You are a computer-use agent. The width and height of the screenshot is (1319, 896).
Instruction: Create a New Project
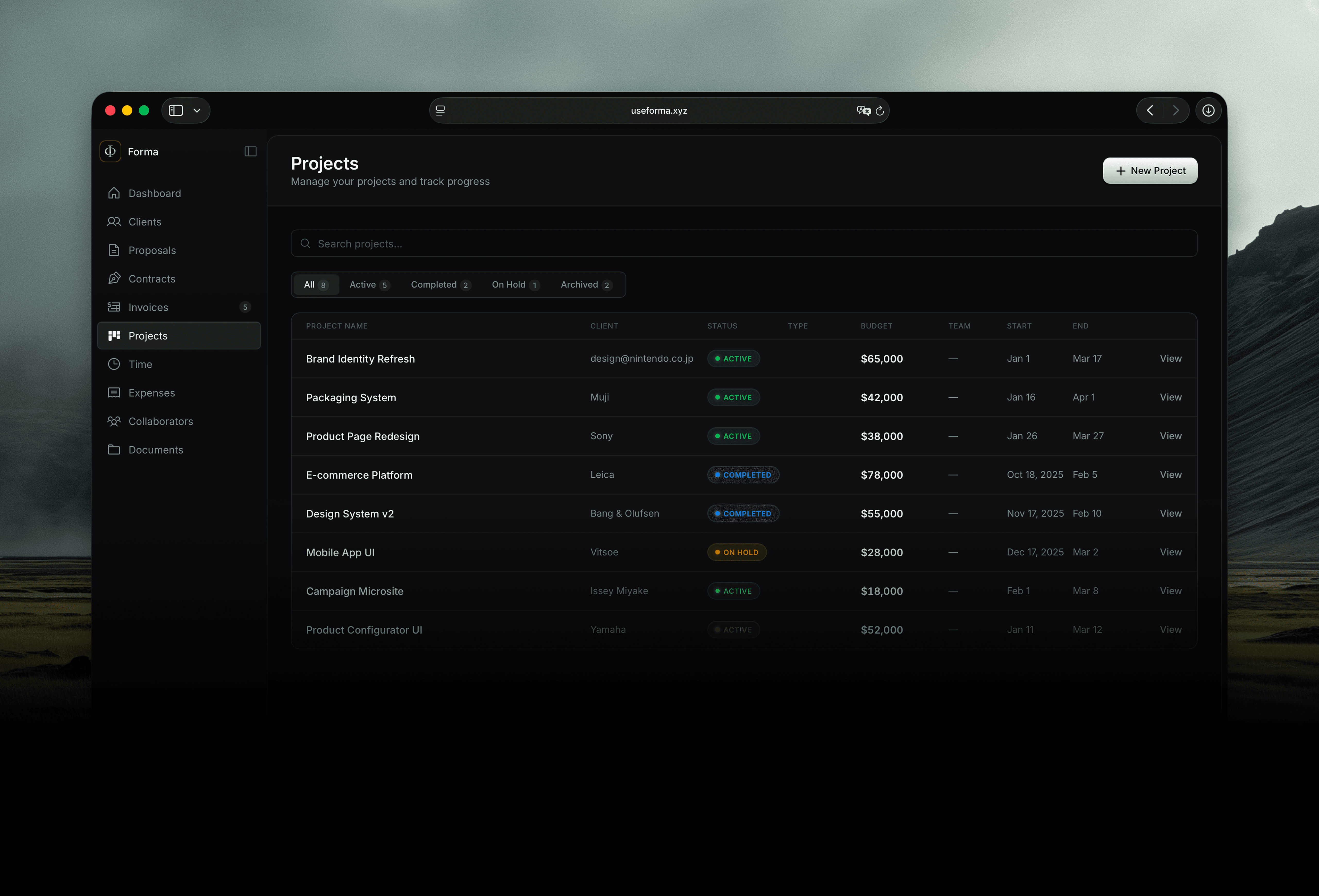(1150, 171)
